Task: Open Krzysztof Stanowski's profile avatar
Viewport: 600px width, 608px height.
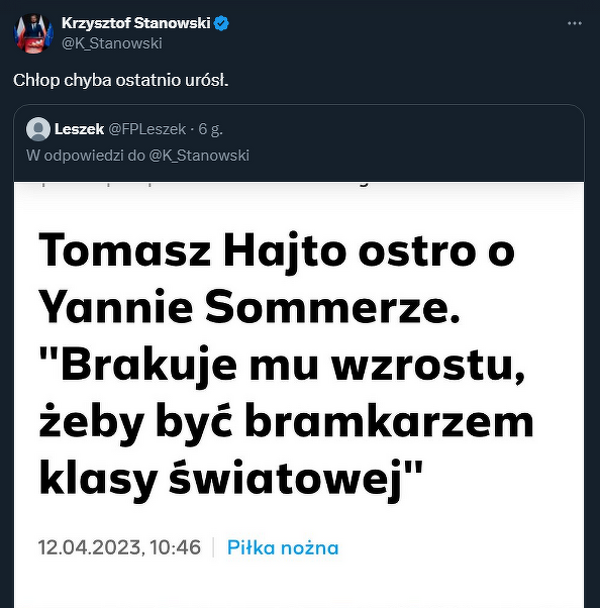Action: click(32, 32)
